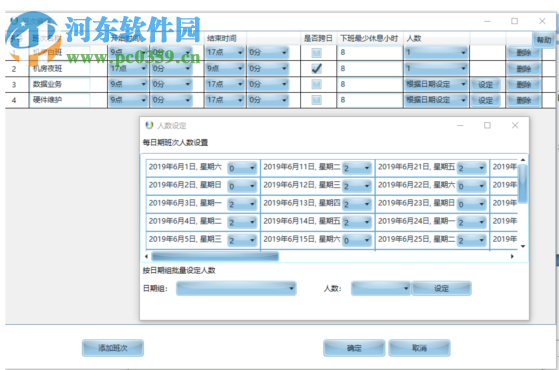559x370 pixels.
Task: Click the horizontal scrollbar thumb in date grid
Action: (x=215, y=256)
